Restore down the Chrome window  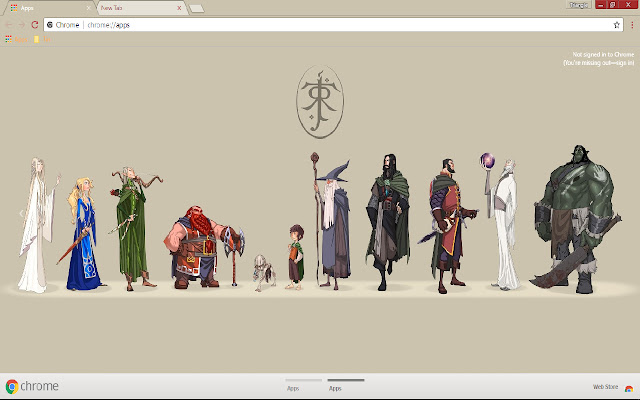612,5
